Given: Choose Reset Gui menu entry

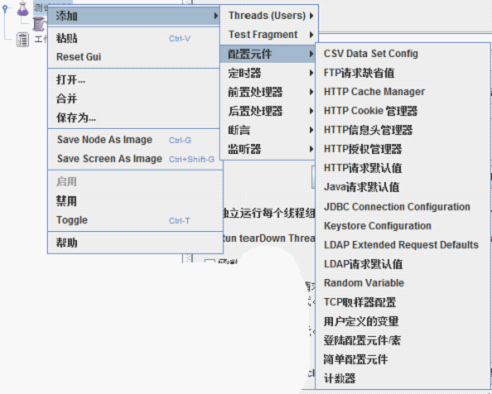Looking at the screenshot, I should 134,57.
